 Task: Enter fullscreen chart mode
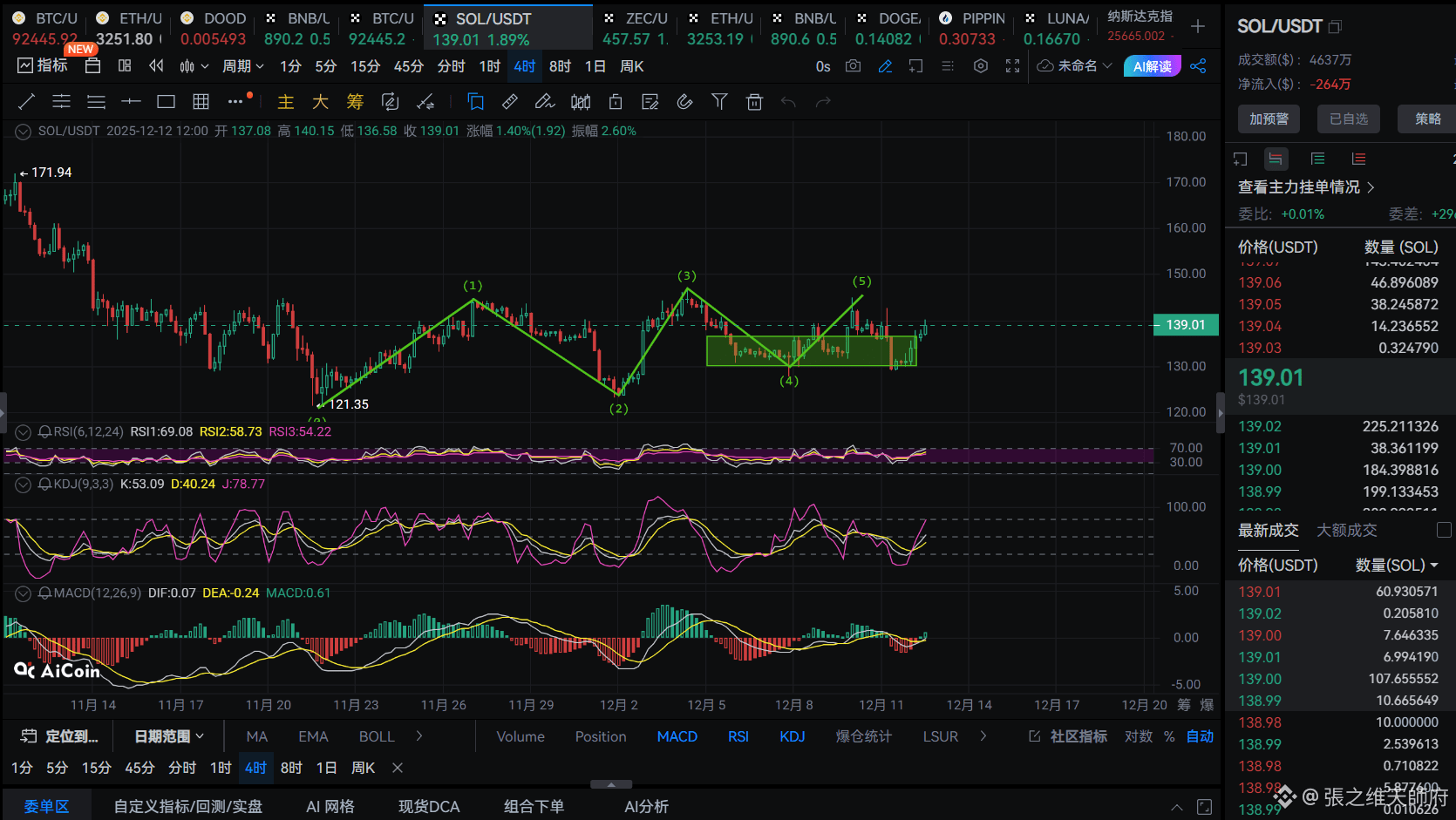point(1012,66)
